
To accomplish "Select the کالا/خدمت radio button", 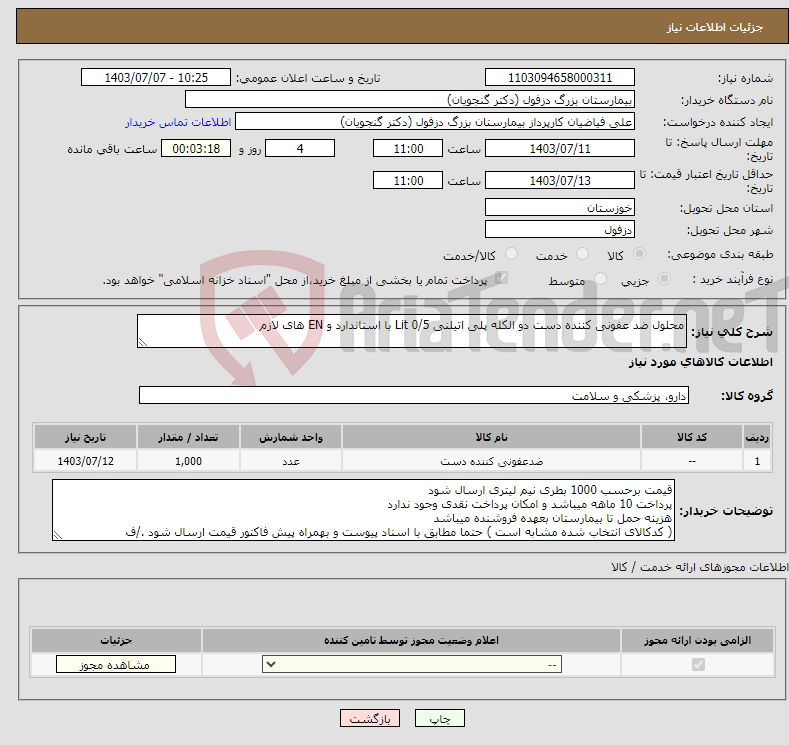I will tap(511, 254).
